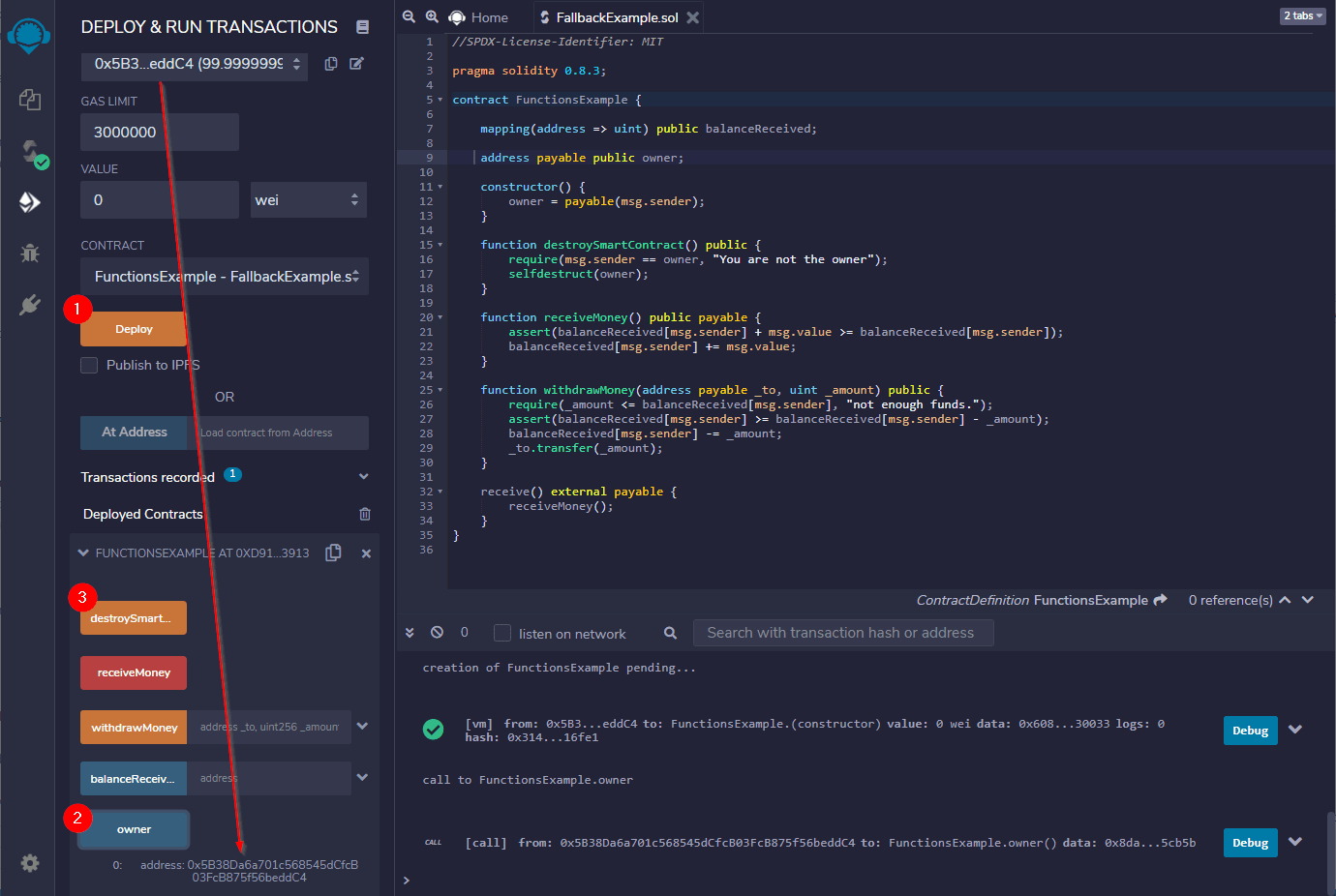
Task: Open the Remix home logo icon
Action: coord(29,37)
